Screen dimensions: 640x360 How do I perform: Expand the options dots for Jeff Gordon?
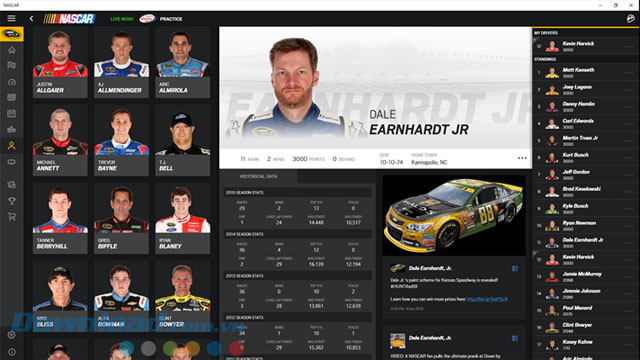(x=628, y=175)
